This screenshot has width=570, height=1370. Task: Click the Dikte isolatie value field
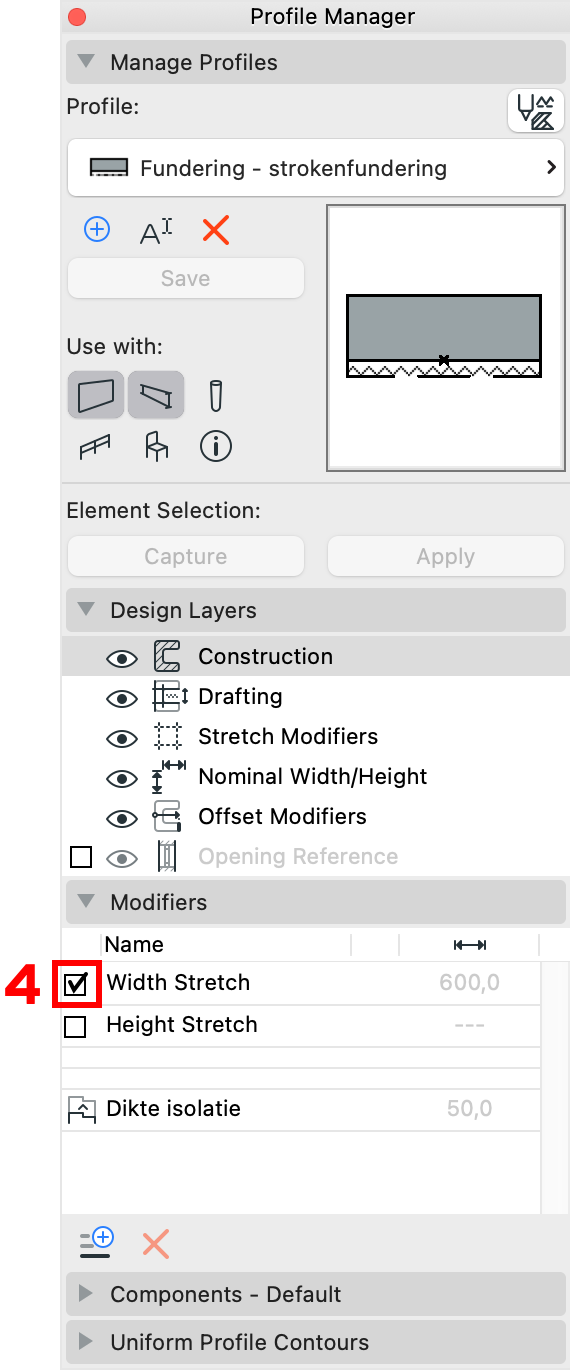[x=470, y=1108]
